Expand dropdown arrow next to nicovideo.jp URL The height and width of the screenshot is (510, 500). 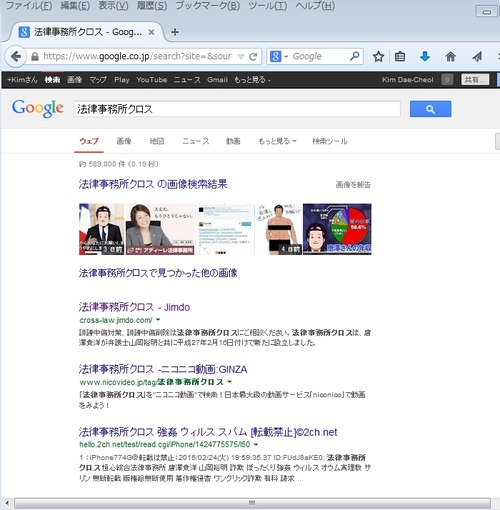[x=229, y=382]
